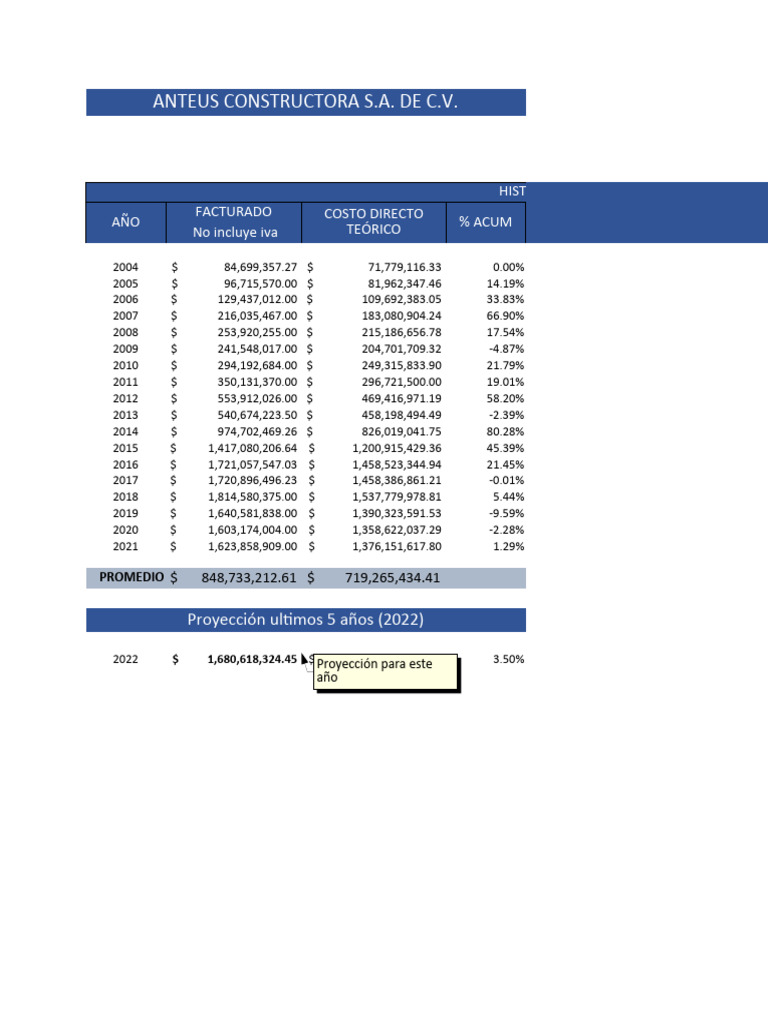This screenshot has width=768, height=1024.
Task: Select percentage cell -9.59%
Action: coord(506,513)
